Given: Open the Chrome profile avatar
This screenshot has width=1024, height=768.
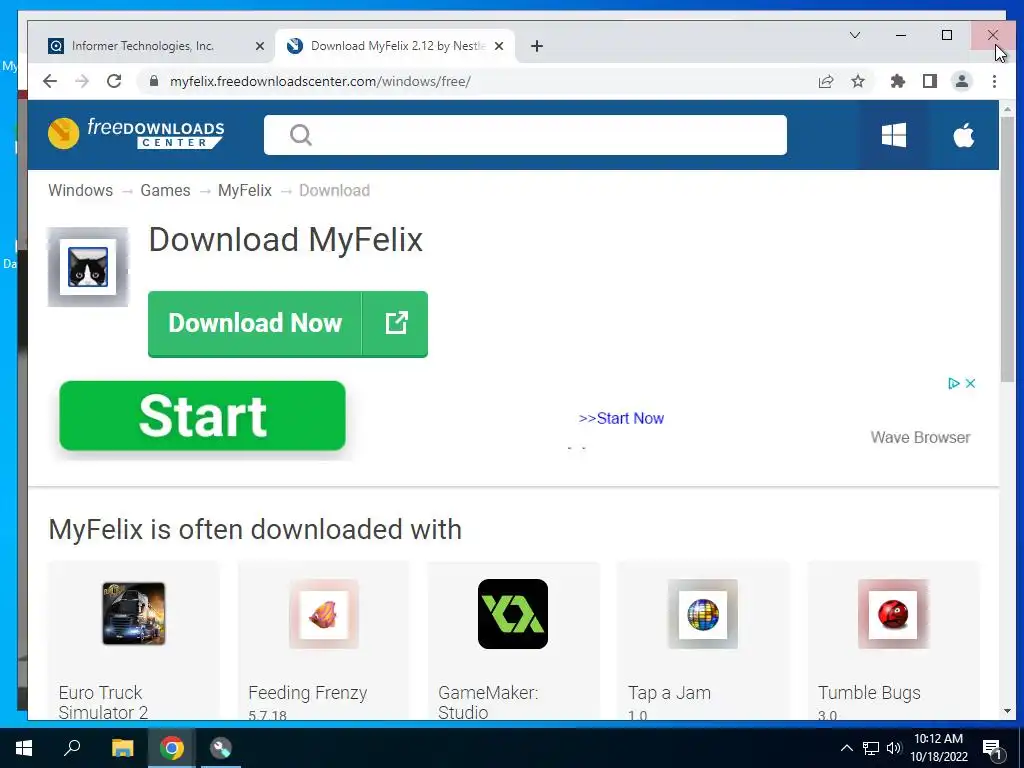Looking at the screenshot, I should (962, 81).
